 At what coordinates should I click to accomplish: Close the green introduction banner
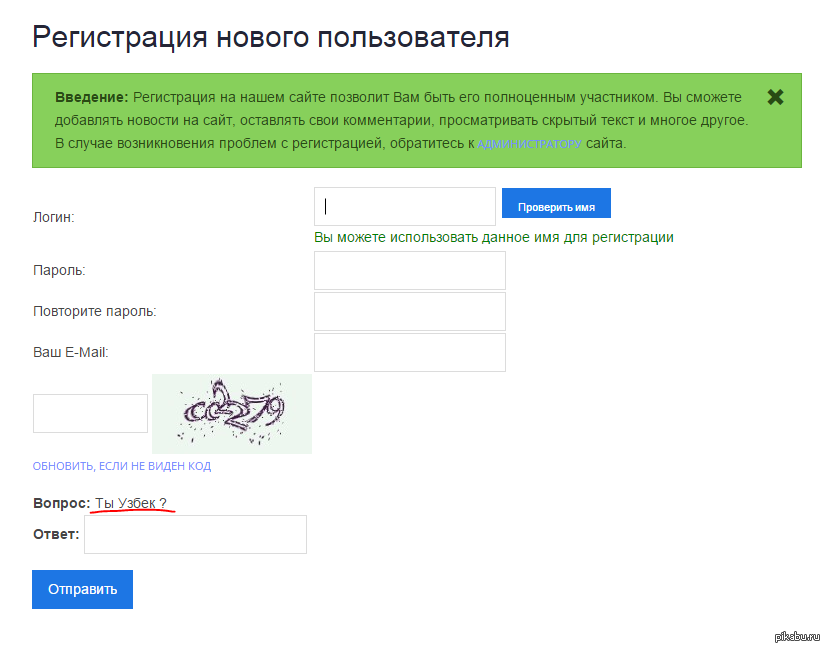tap(775, 97)
